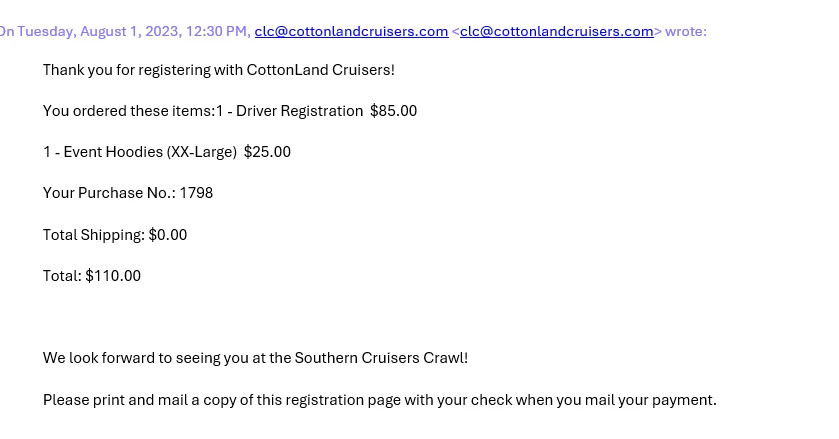Image resolution: width=839 pixels, height=439 pixels.
Task: Click the $110.00 total amount
Action: pos(113,276)
